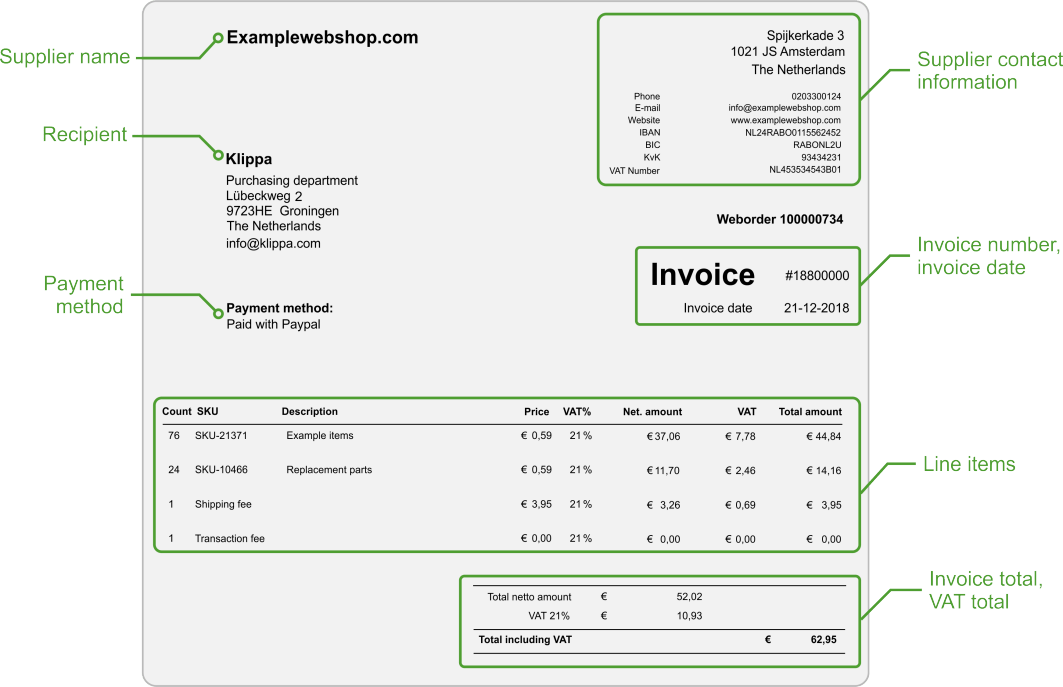Select the Replacement parts description

[329, 470]
